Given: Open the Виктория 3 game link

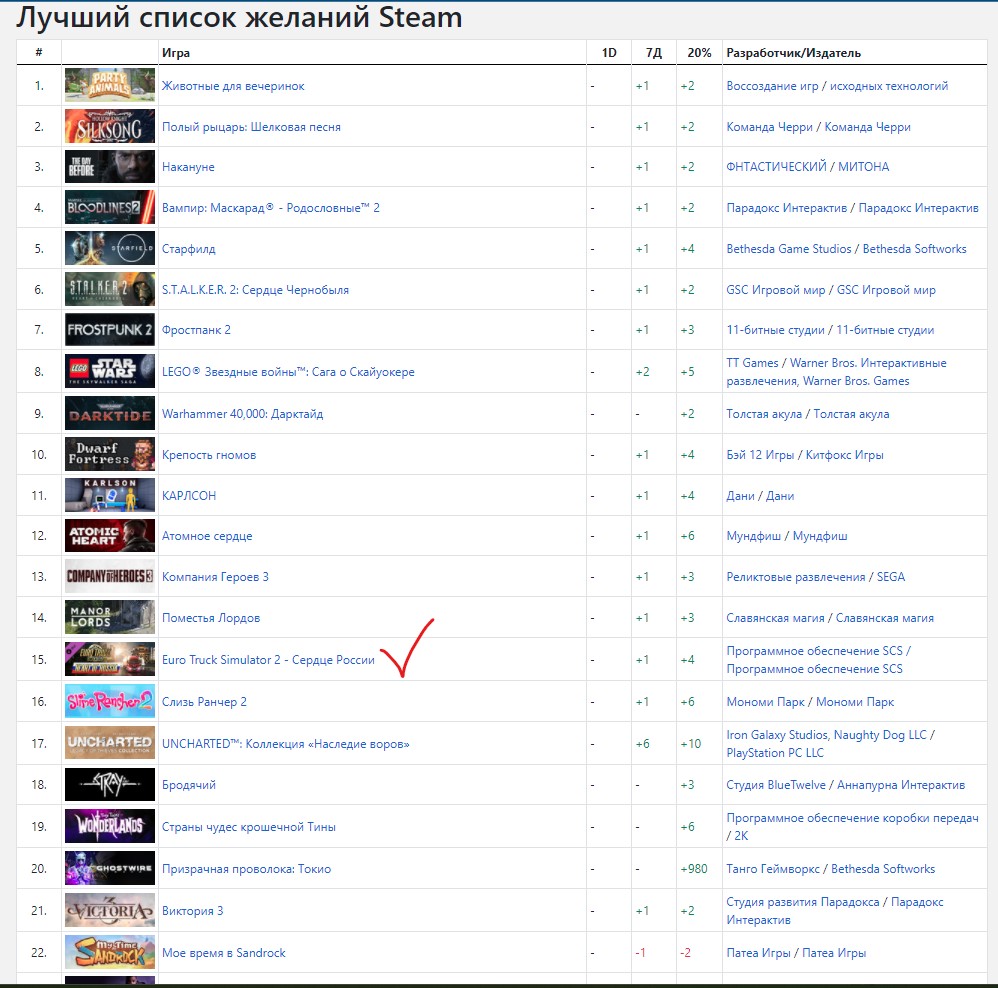Looking at the screenshot, I should point(192,911).
